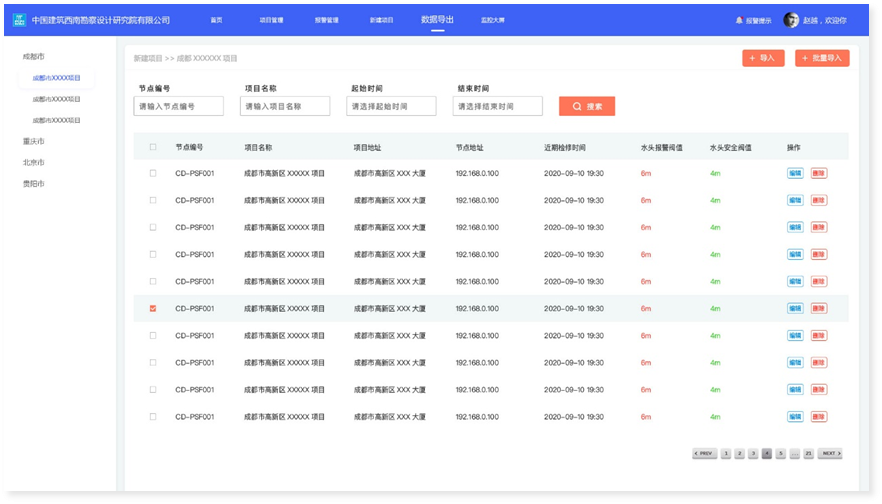The height and width of the screenshot is (504, 882).
Task: Click the company name in header
Action: 101,20
